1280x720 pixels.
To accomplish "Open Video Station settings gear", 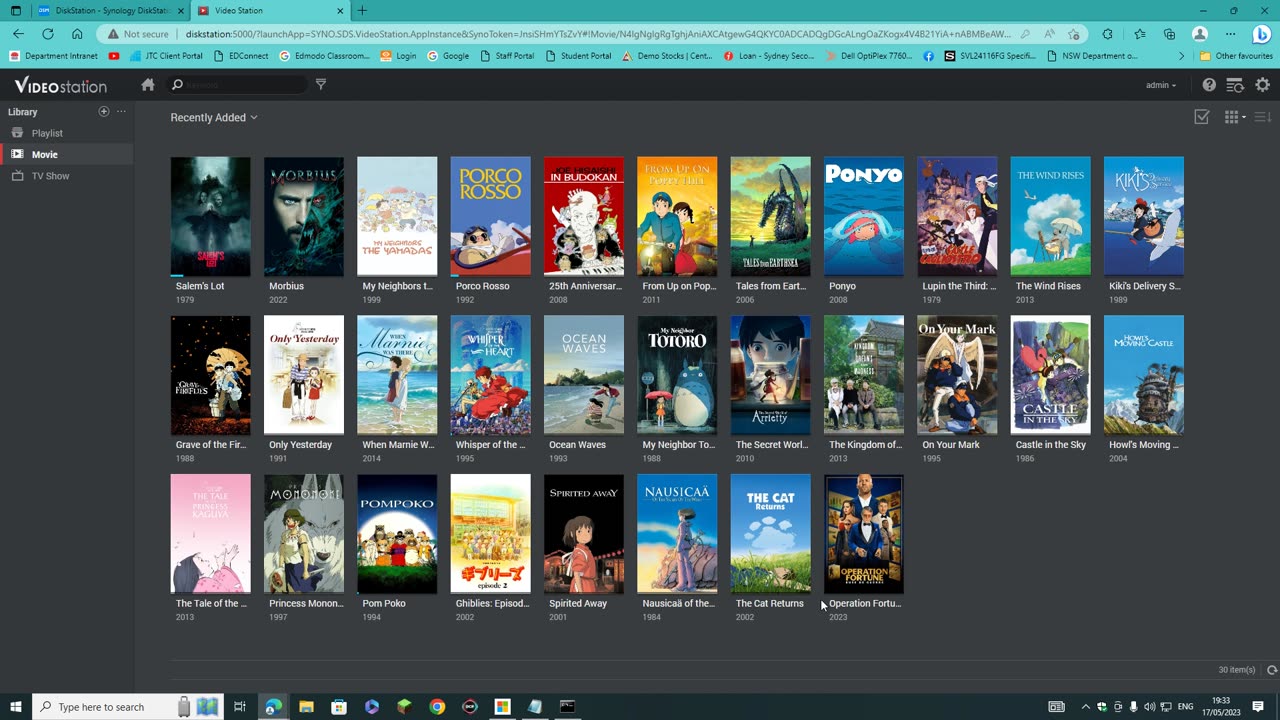I will tap(1262, 85).
